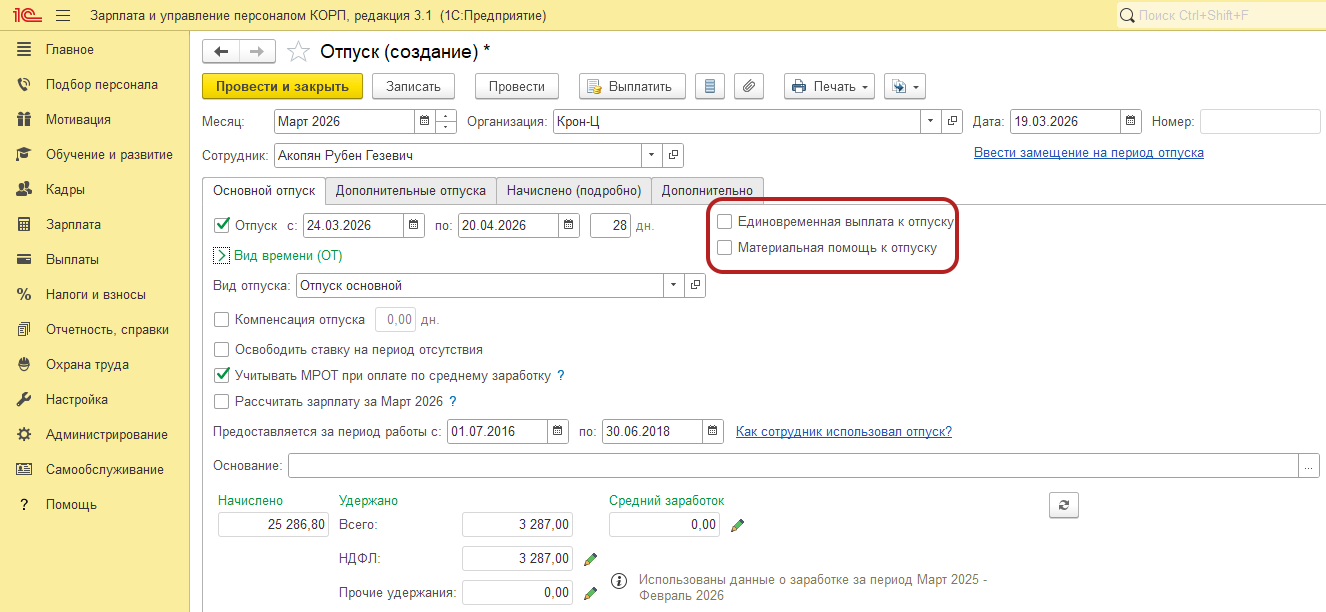This screenshot has height=612, width=1326.
Task: Click the Основание text field
Action: pyautogui.click(x=792, y=466)
